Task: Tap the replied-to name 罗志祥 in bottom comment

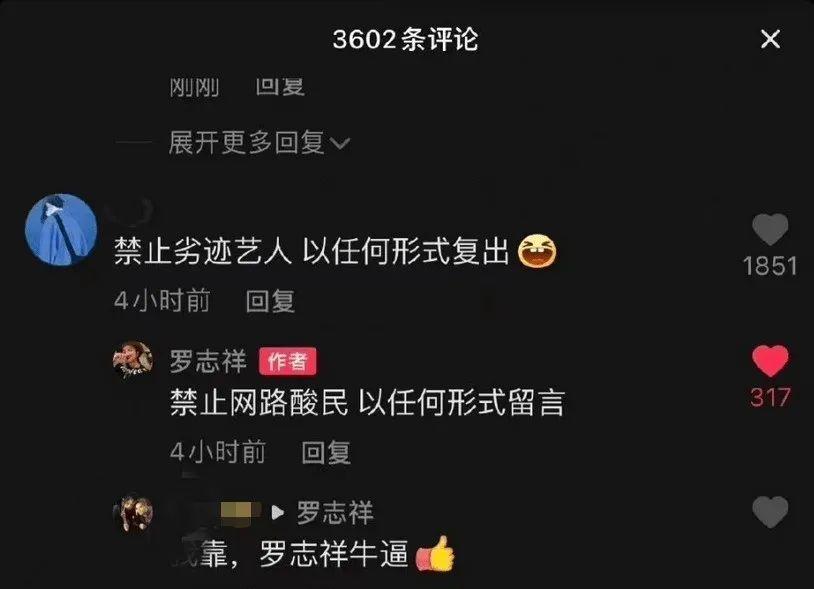Action: pyautogui.click(x=335, y=513)
